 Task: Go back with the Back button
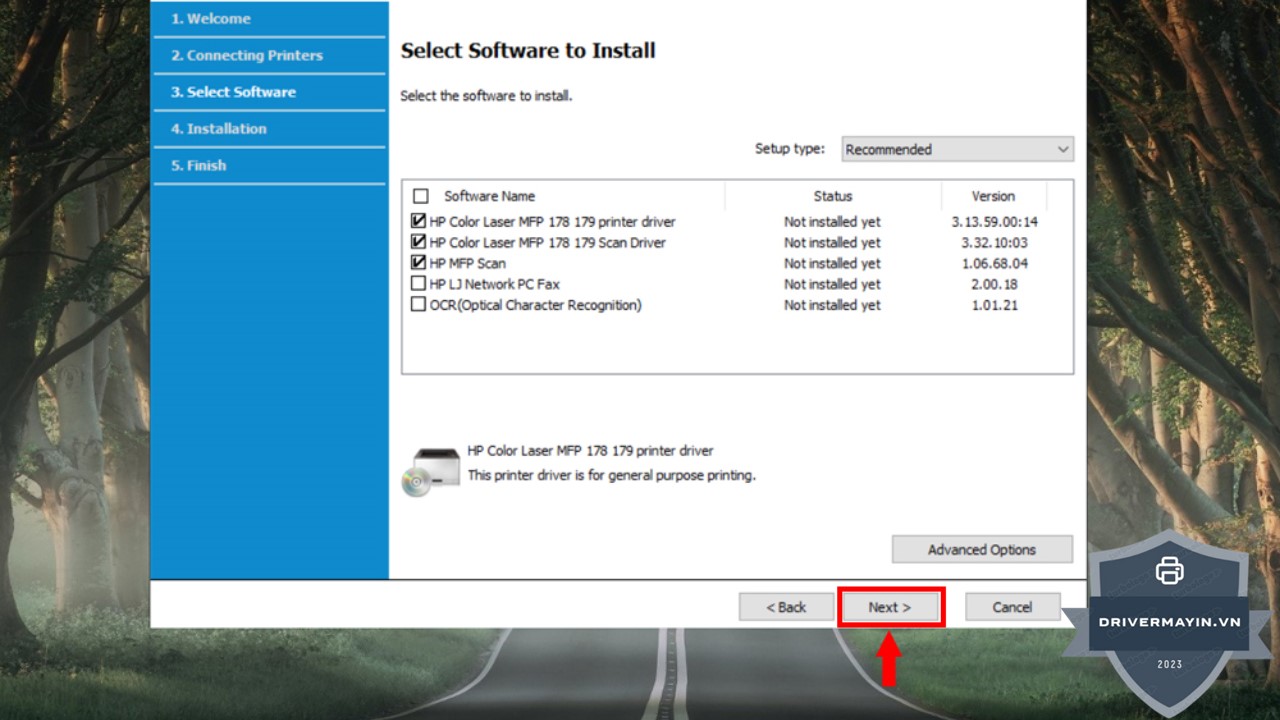(x=786, y=607)
